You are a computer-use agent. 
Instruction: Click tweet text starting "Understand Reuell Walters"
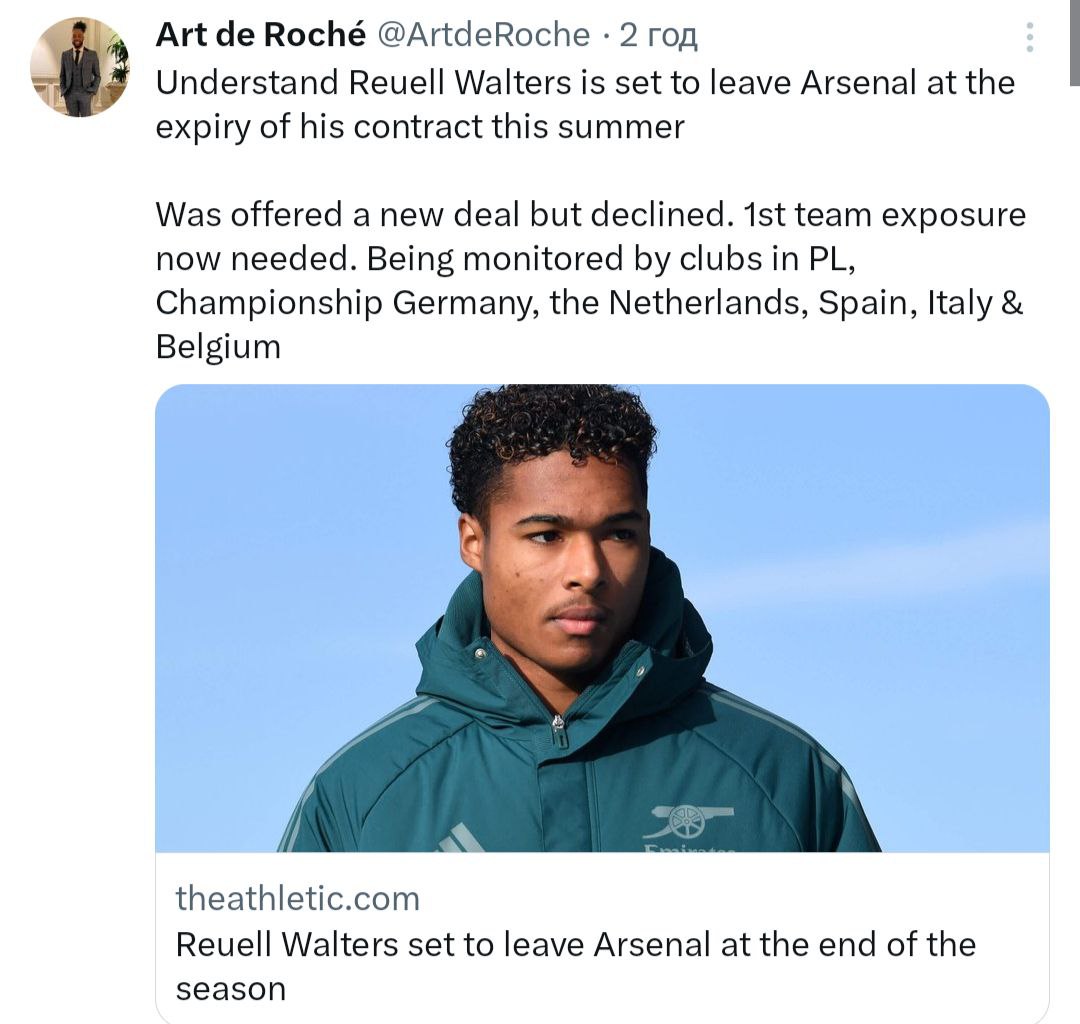585,82
